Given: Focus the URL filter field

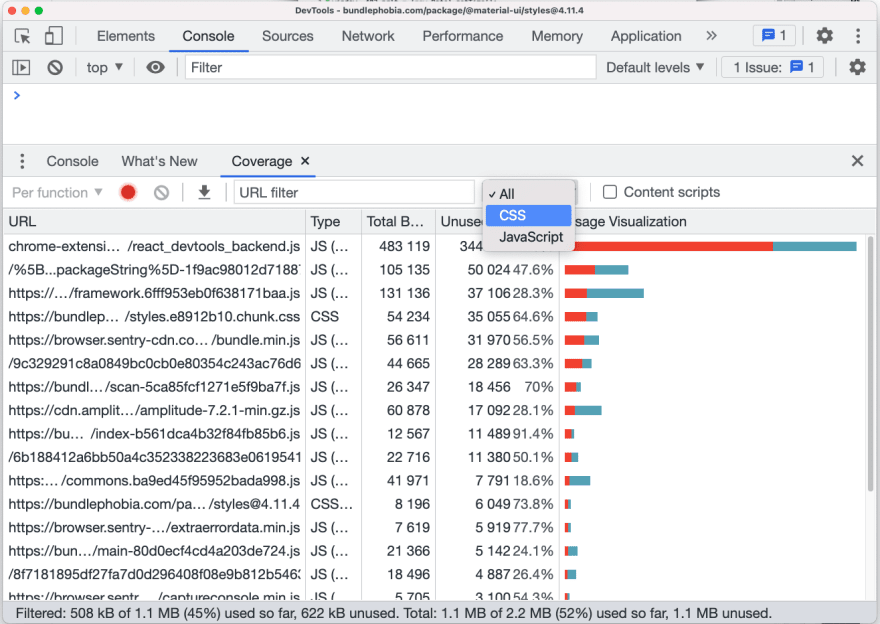Looking at the screenshot, I should pos(354,192).
